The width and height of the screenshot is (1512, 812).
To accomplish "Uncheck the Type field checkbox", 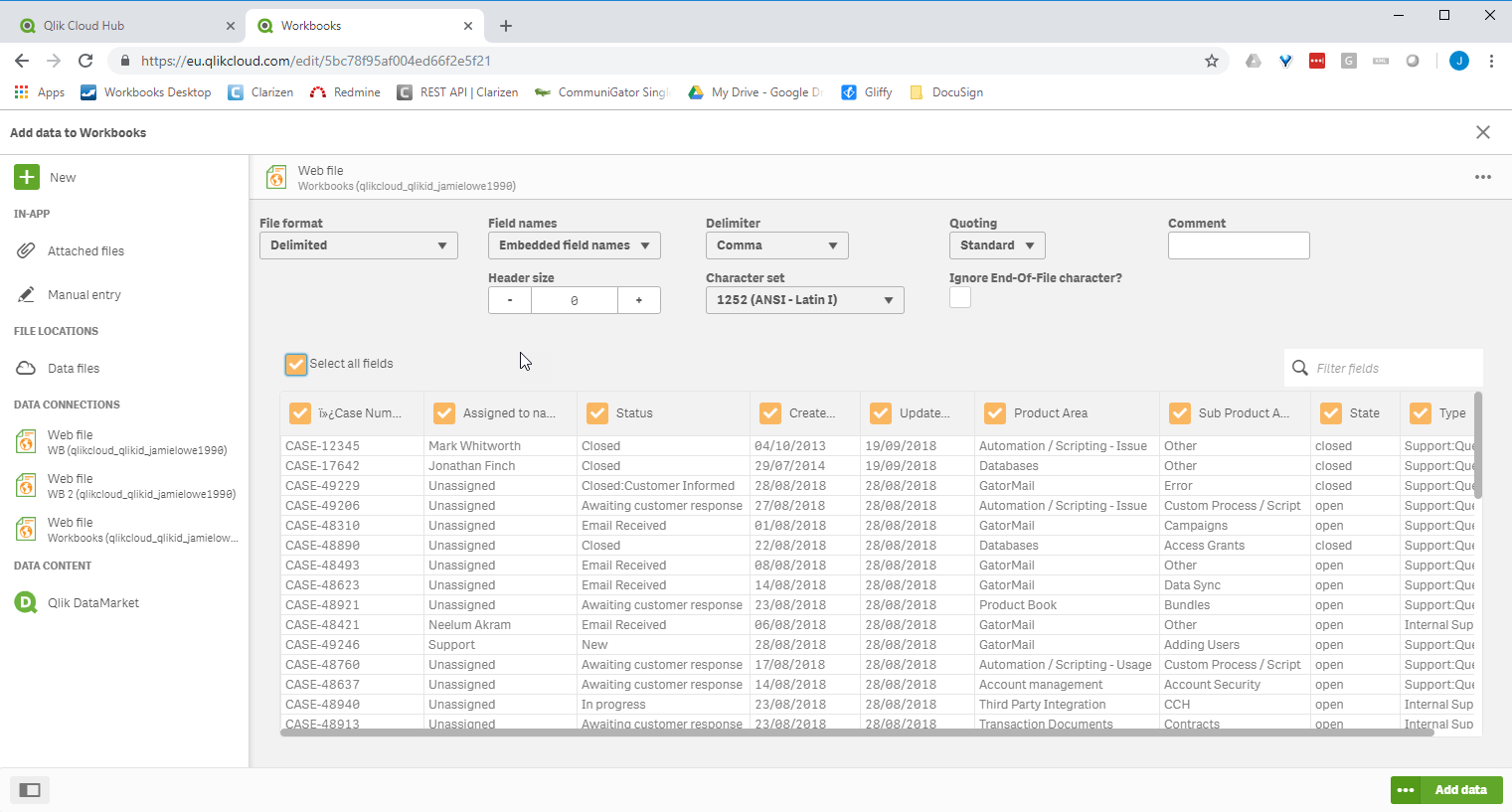I will tap(1421, 413).
